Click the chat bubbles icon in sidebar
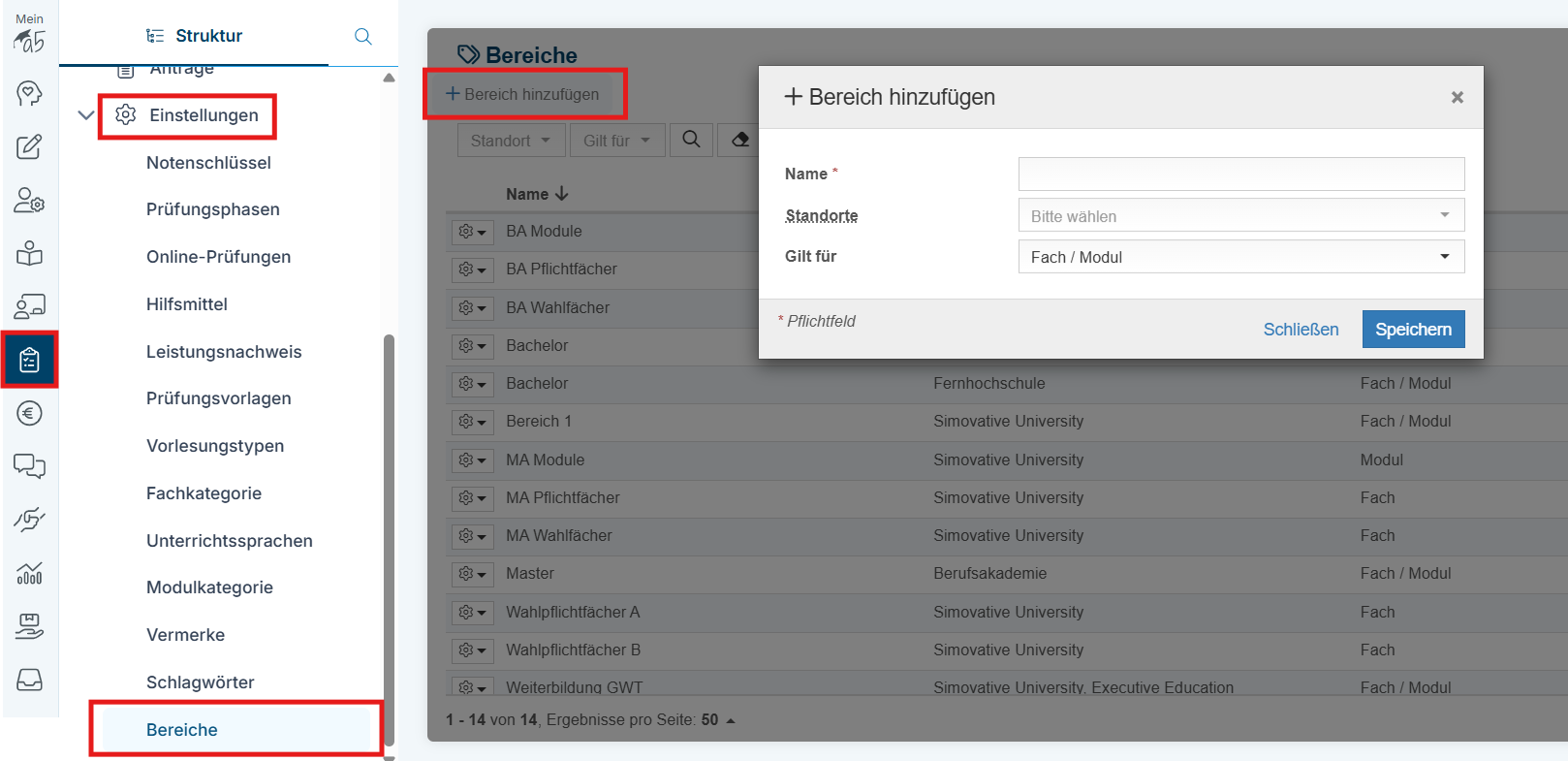 point(29,466)
